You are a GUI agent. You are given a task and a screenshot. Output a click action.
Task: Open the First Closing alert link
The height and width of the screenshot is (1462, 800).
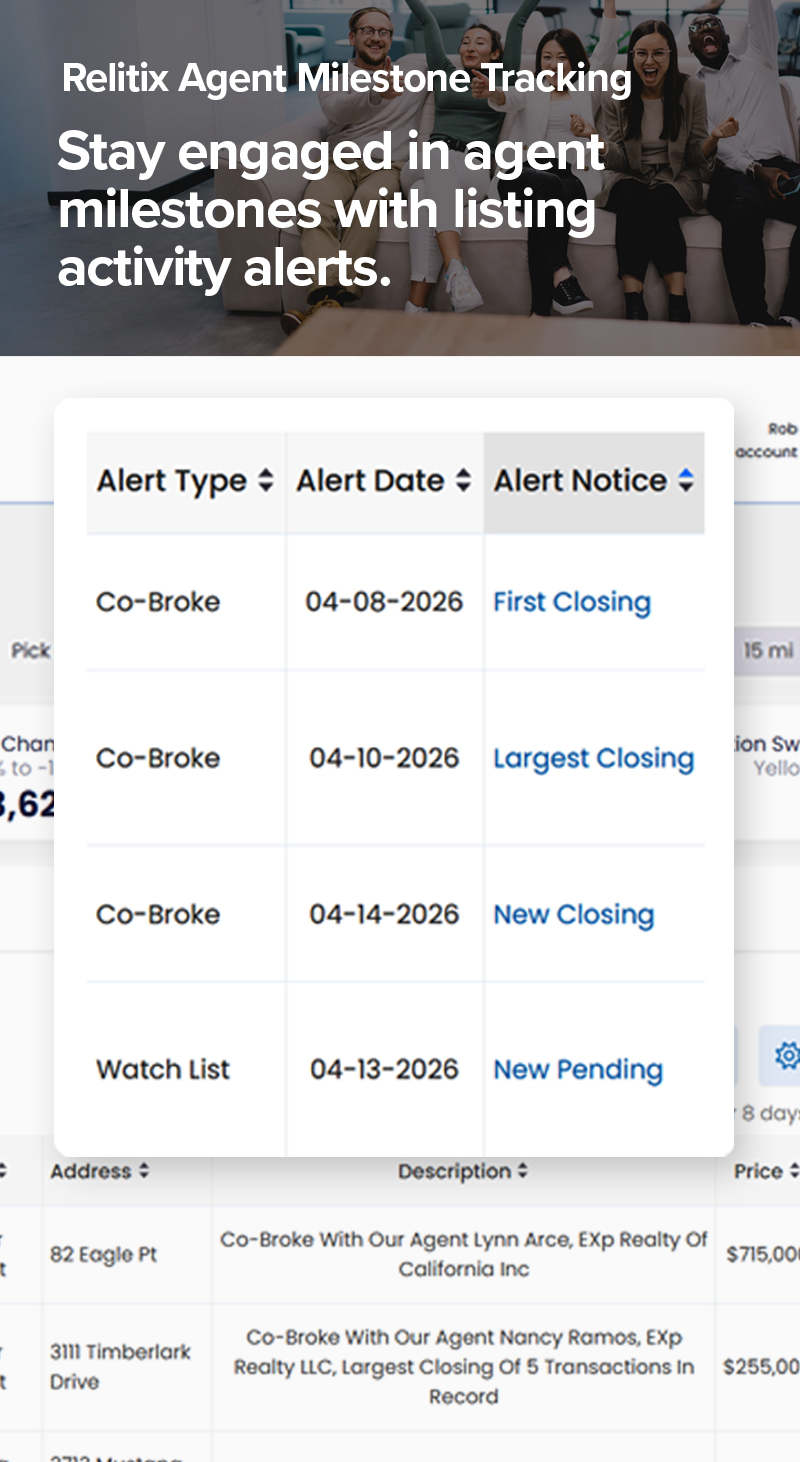pyautogui.click(x=571, y=601)
